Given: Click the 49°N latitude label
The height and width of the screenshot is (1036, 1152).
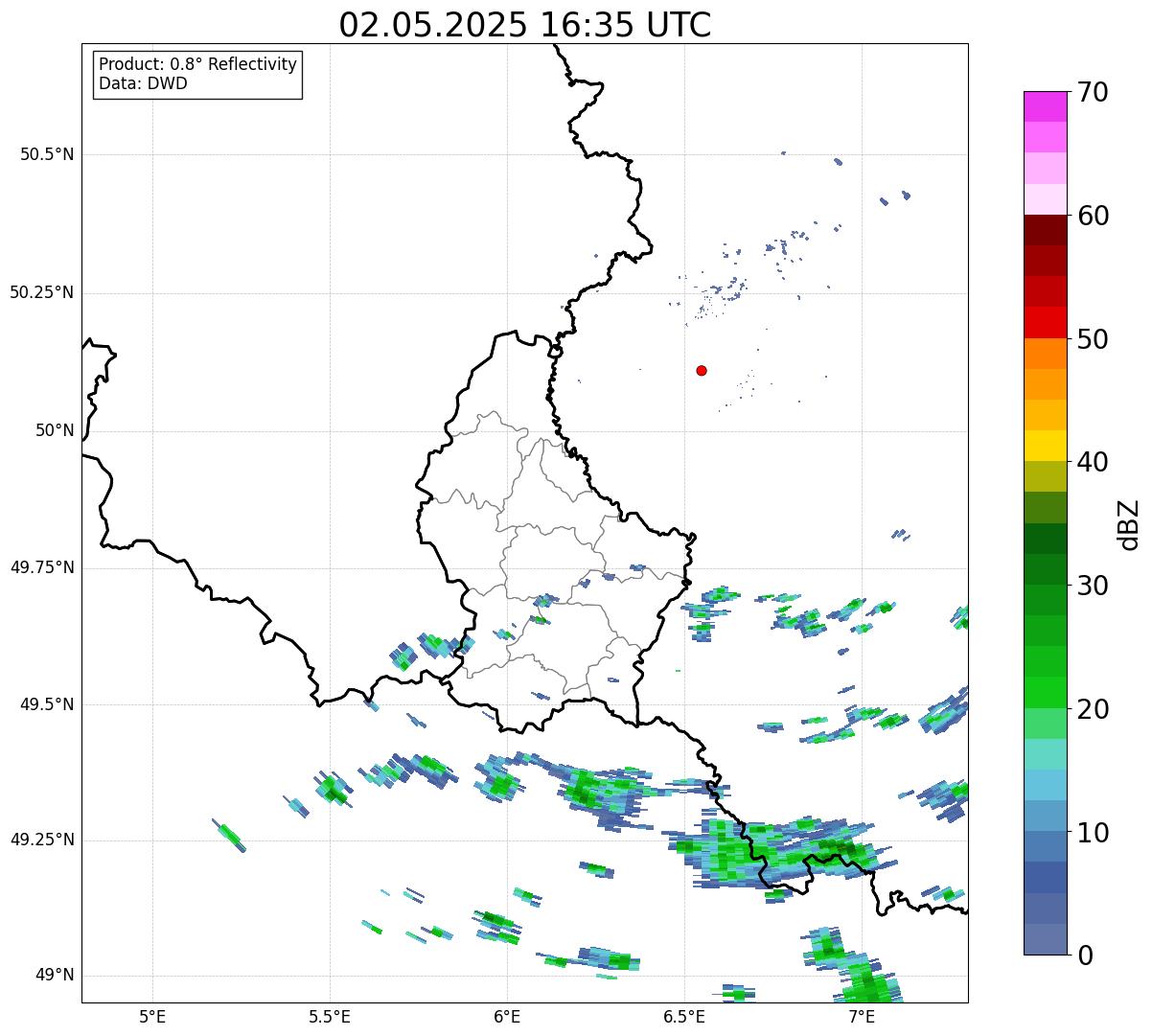Looking at the screenshot, I should tap(55, 976).
